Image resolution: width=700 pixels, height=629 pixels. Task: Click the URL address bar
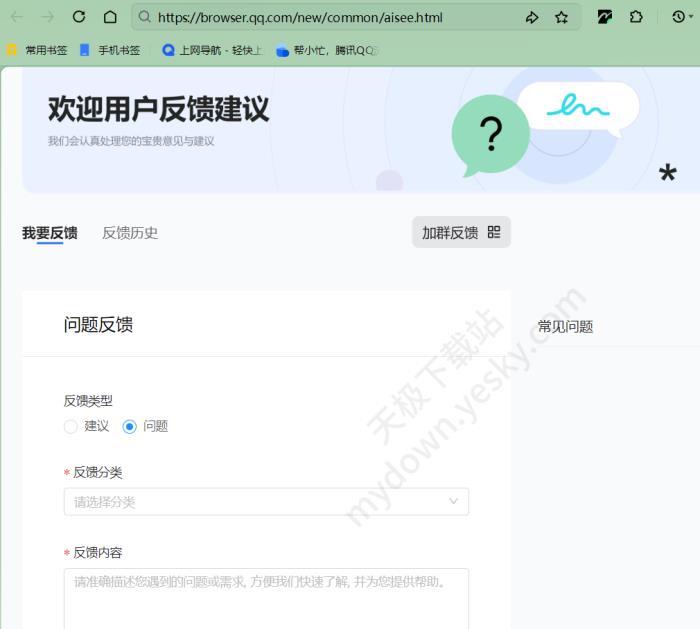(x=330, y=17)
